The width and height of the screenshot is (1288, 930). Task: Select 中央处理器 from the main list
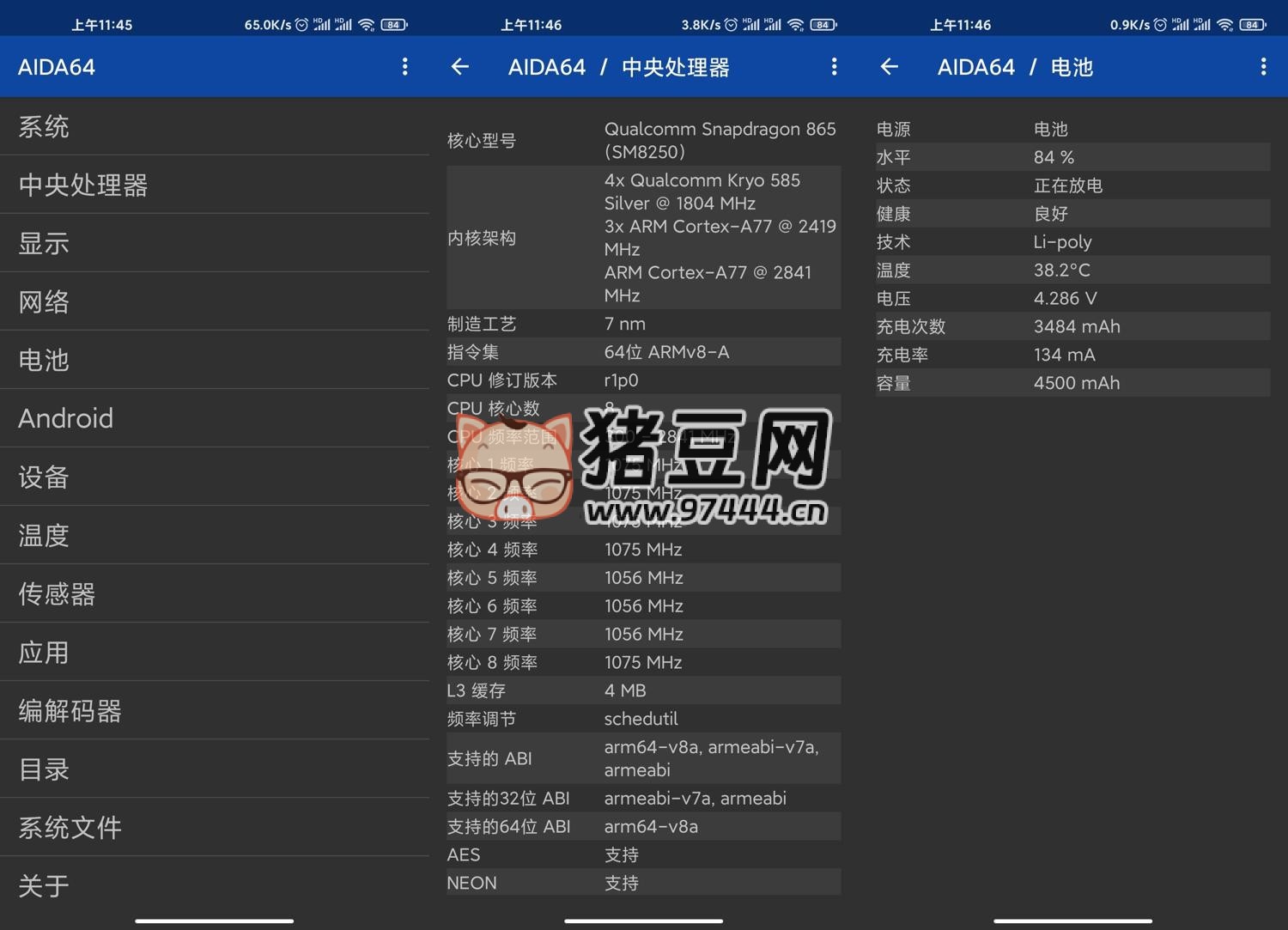215,185
